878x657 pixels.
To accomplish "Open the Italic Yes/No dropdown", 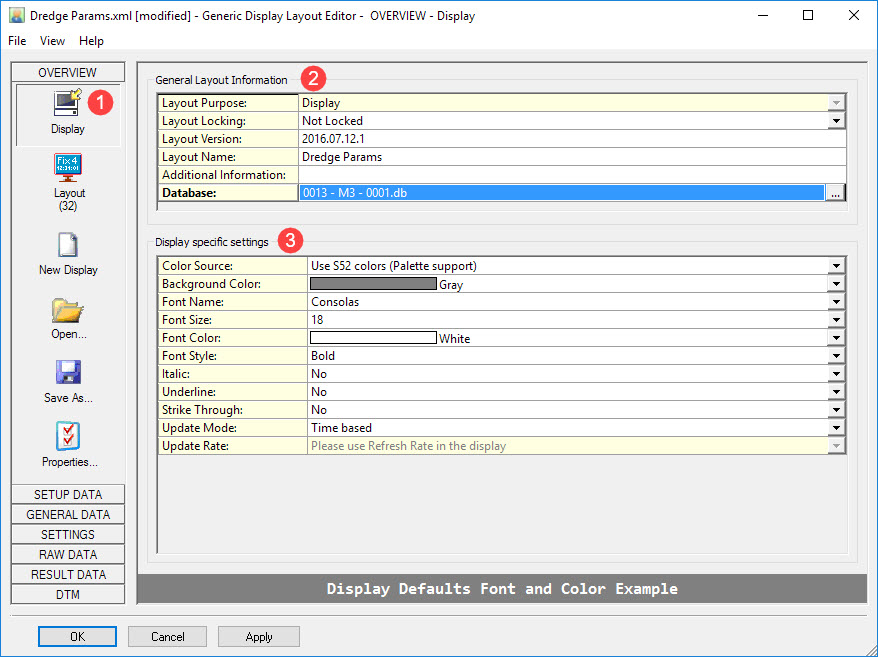I will [835, 374].
